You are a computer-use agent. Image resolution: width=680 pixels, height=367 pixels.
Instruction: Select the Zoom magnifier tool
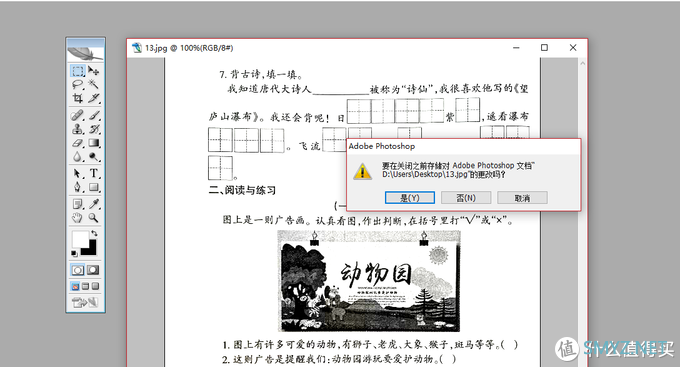[x=94, y=218]
